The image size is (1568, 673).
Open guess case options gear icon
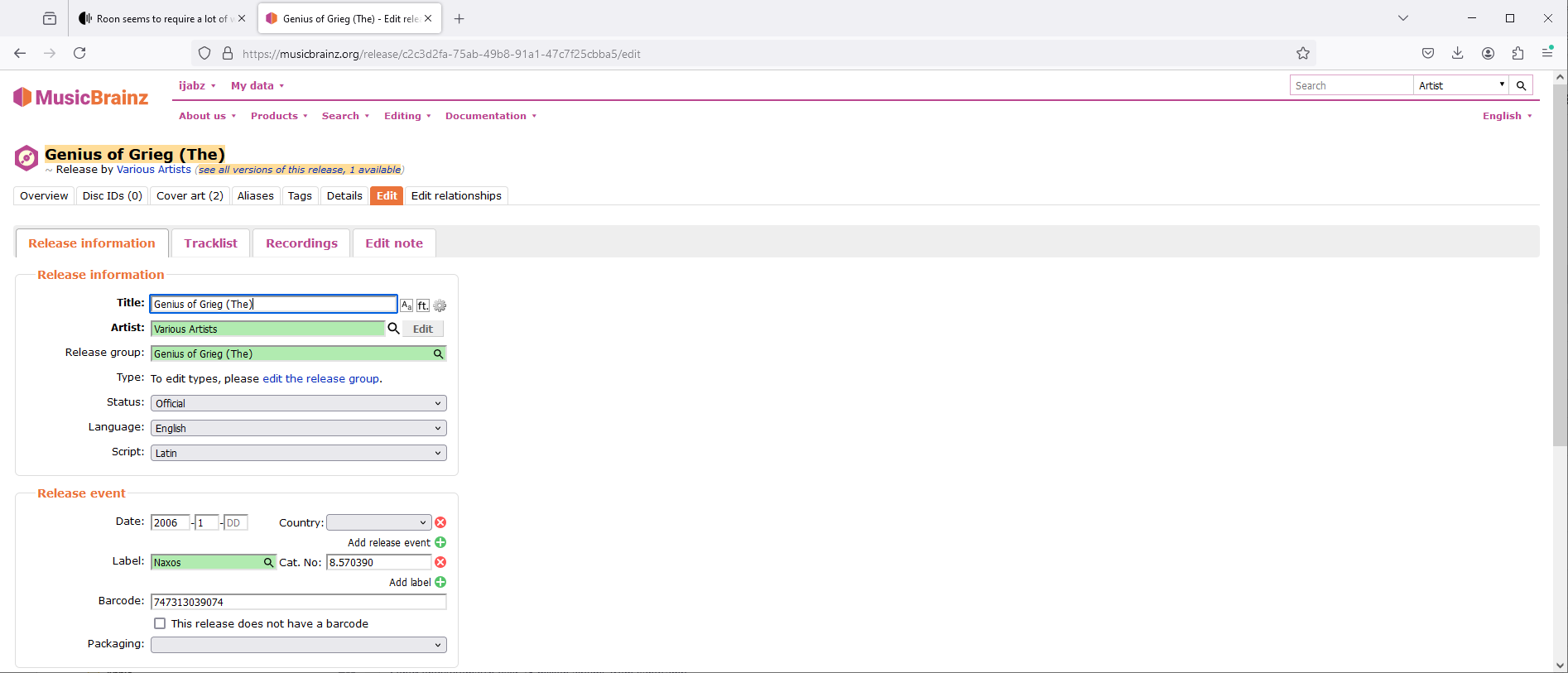(x=440, y=305)
